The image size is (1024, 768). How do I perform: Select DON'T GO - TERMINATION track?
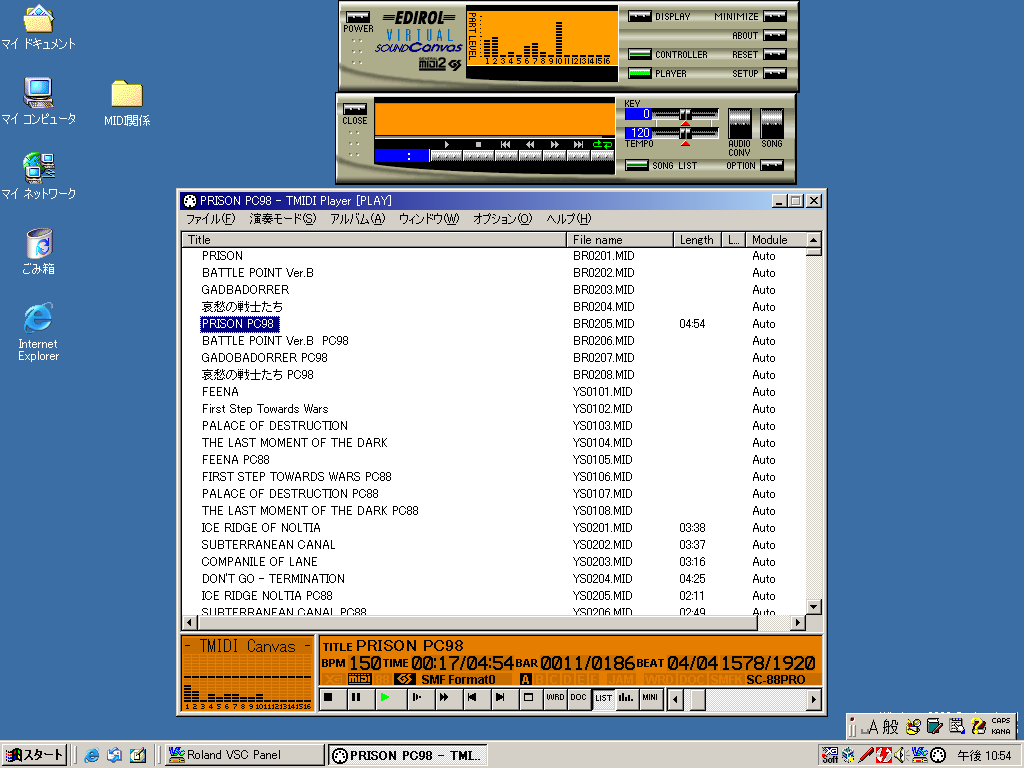[x=273, y=579]
